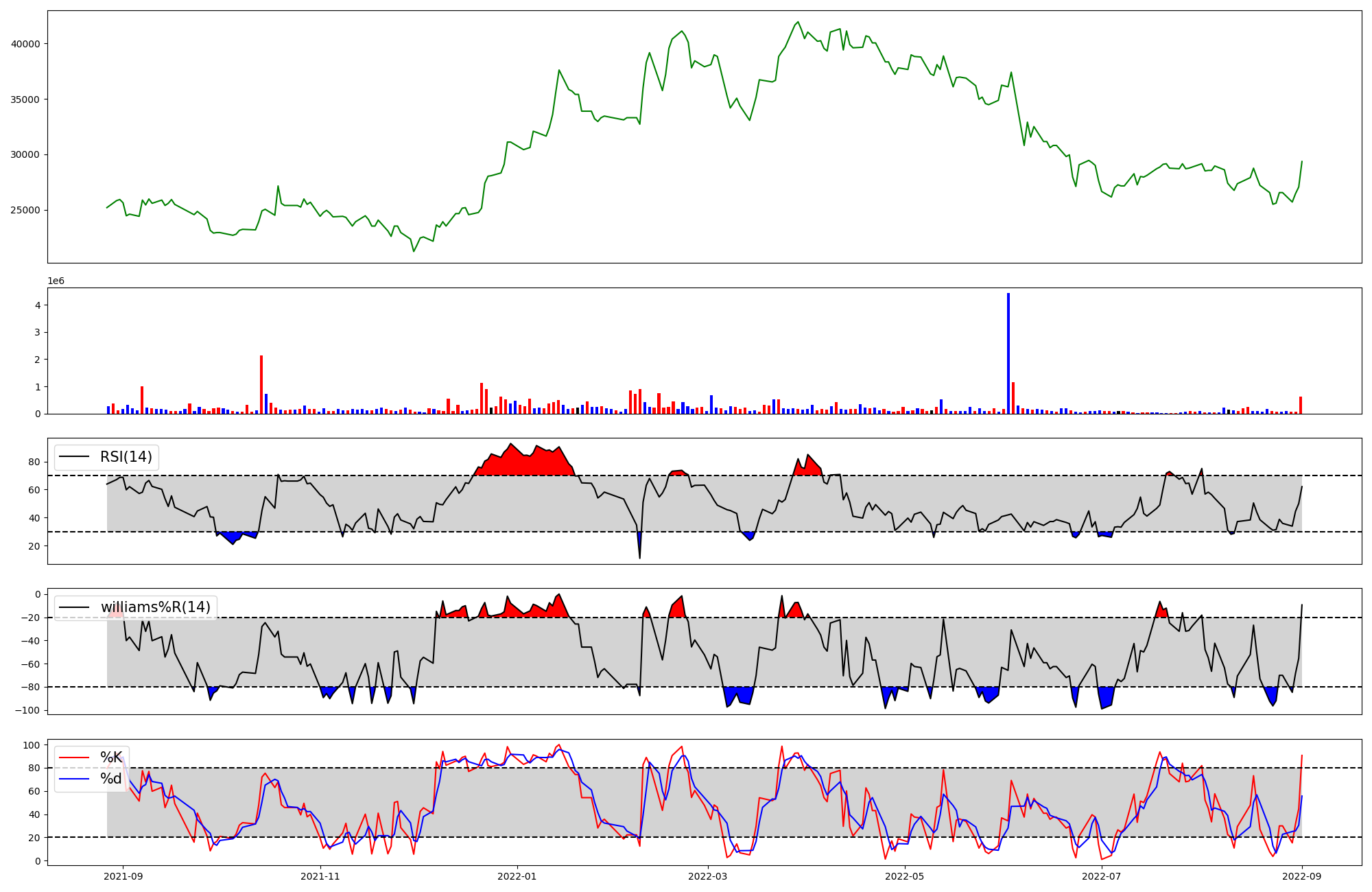Click the -100 label on Williams %R axis
This screenshot has width=1372, height=892.
click(27, 710)
